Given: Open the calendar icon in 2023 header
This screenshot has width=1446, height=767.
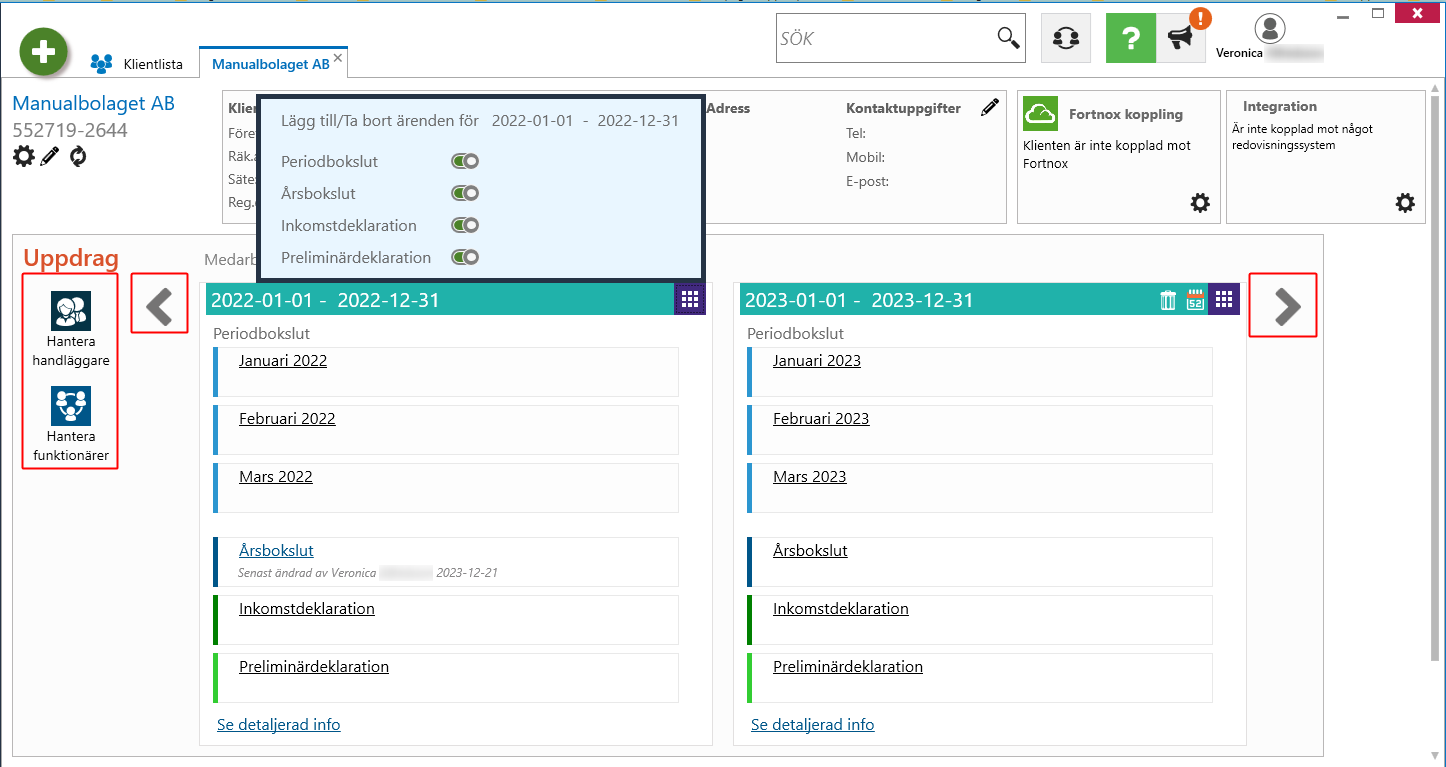Looking at the screenshot, I should tap(1195, 300).
